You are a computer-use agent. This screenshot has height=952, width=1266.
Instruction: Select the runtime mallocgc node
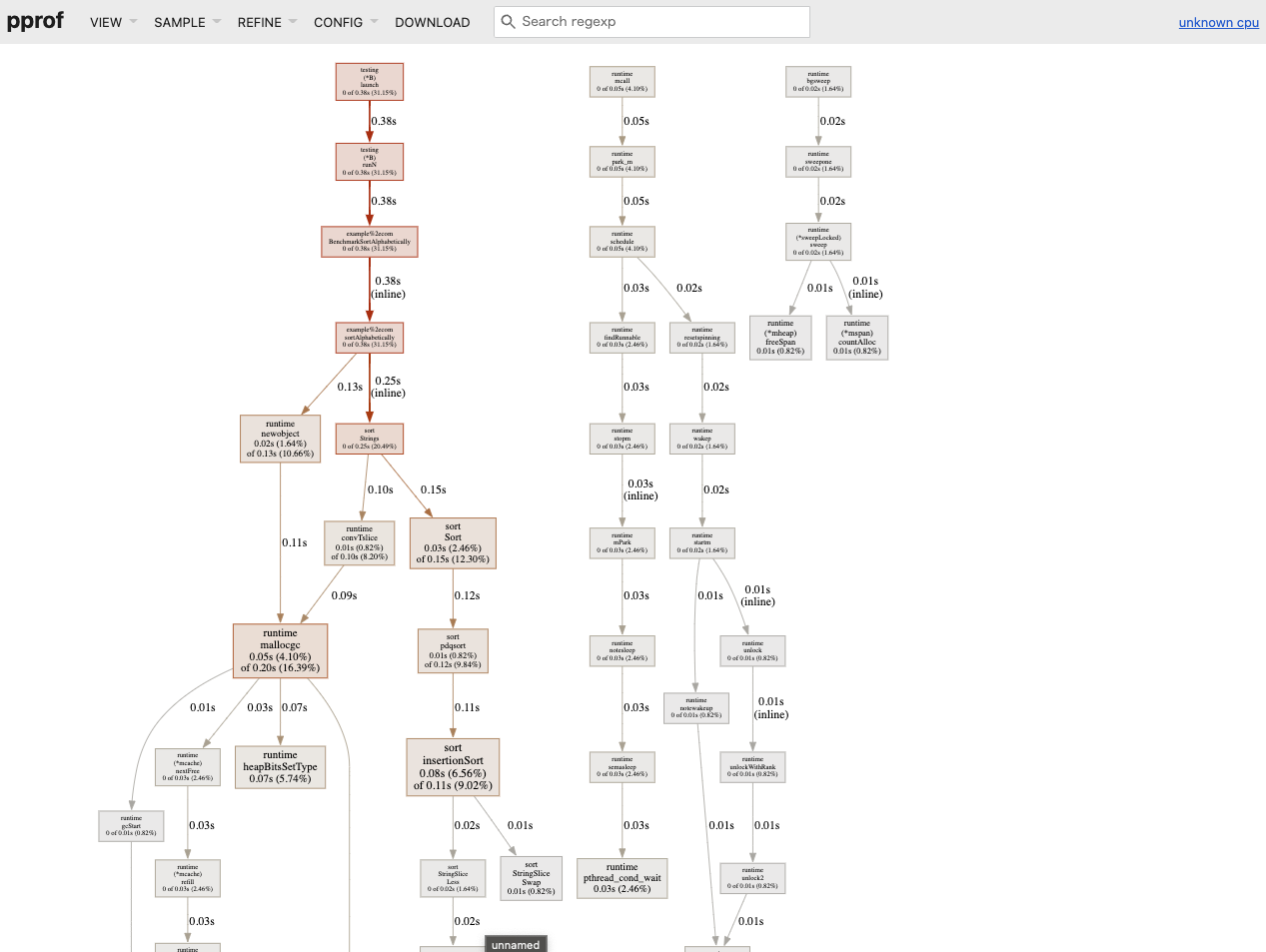280,651
